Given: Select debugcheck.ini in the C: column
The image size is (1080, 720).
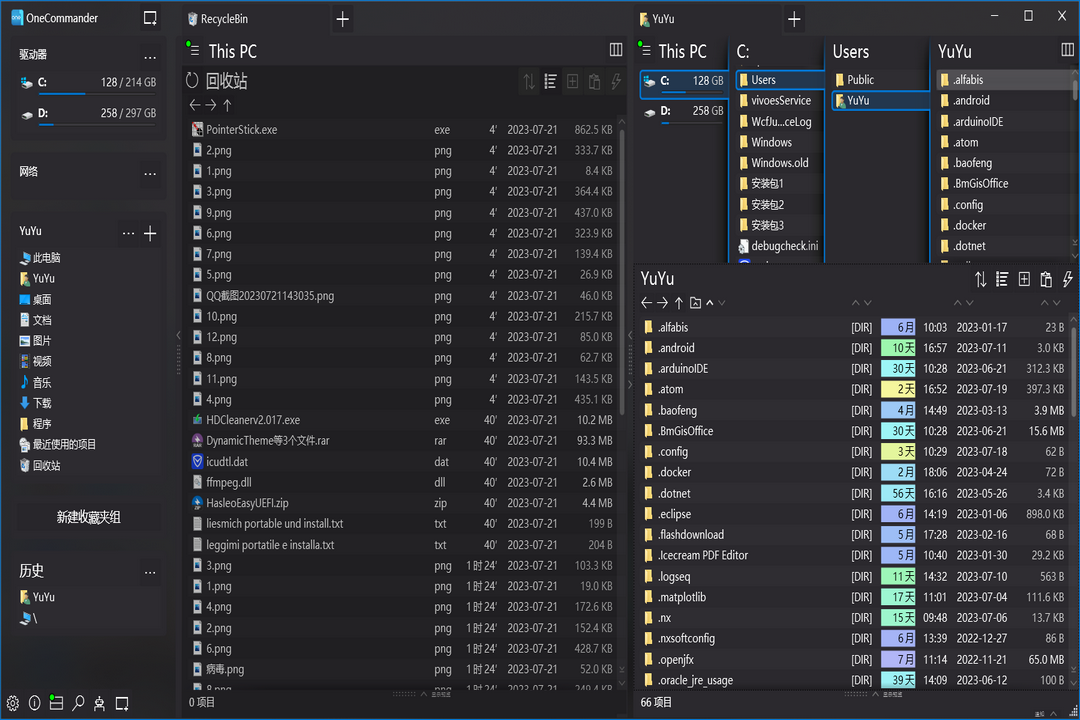Looking at the screenshot, I should coord(782,245).
